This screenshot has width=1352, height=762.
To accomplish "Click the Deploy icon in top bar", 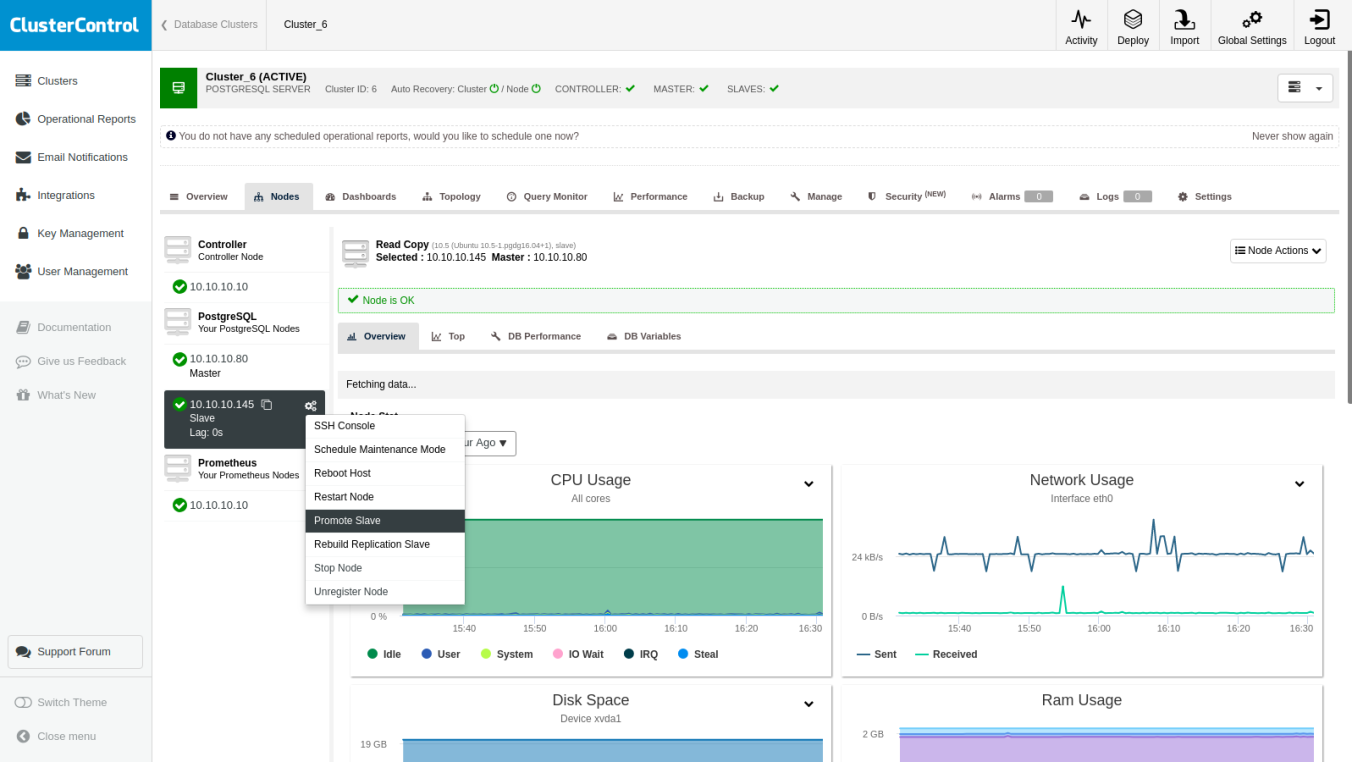I will click(x=1133, y=20).
